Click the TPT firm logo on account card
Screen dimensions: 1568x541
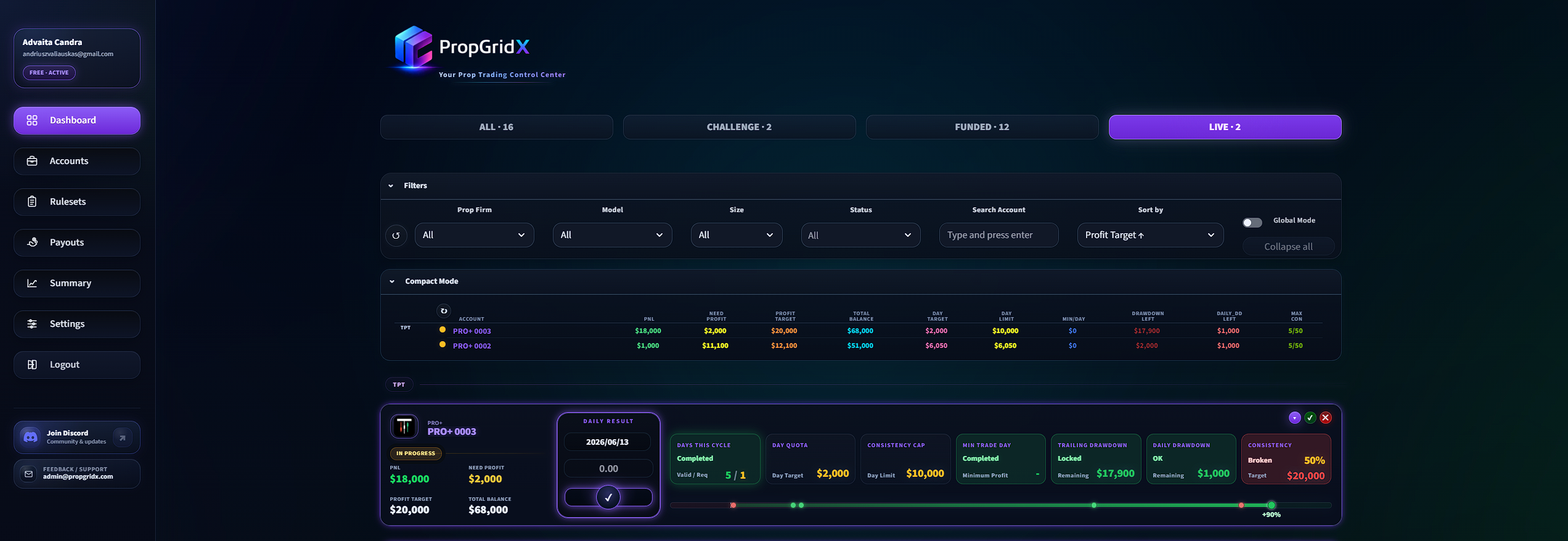pos(404,426)
